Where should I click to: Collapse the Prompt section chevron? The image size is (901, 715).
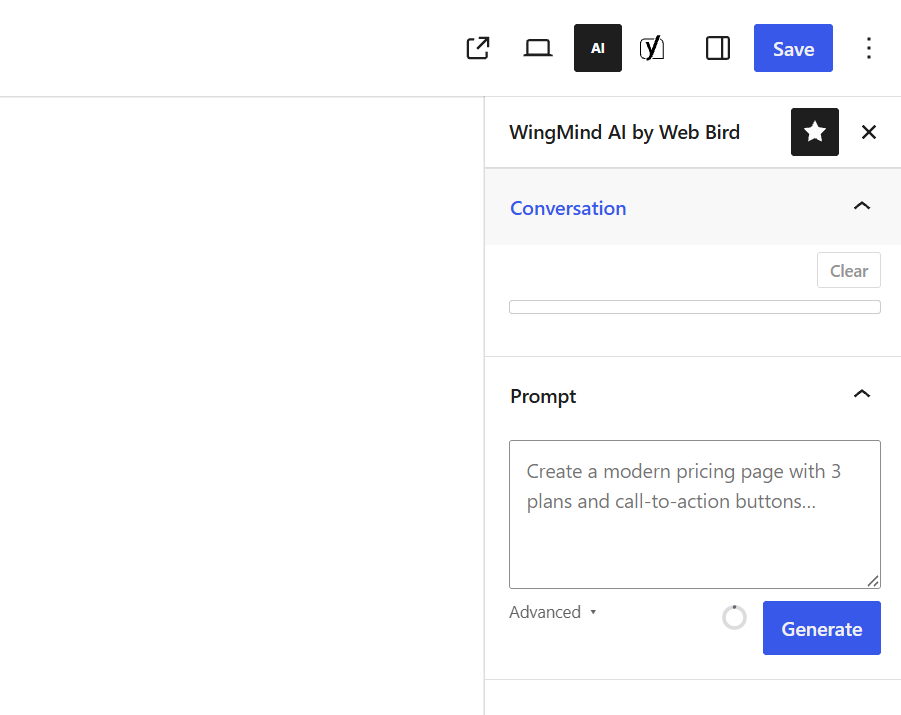pyautogui.click(x=862, y=394)
